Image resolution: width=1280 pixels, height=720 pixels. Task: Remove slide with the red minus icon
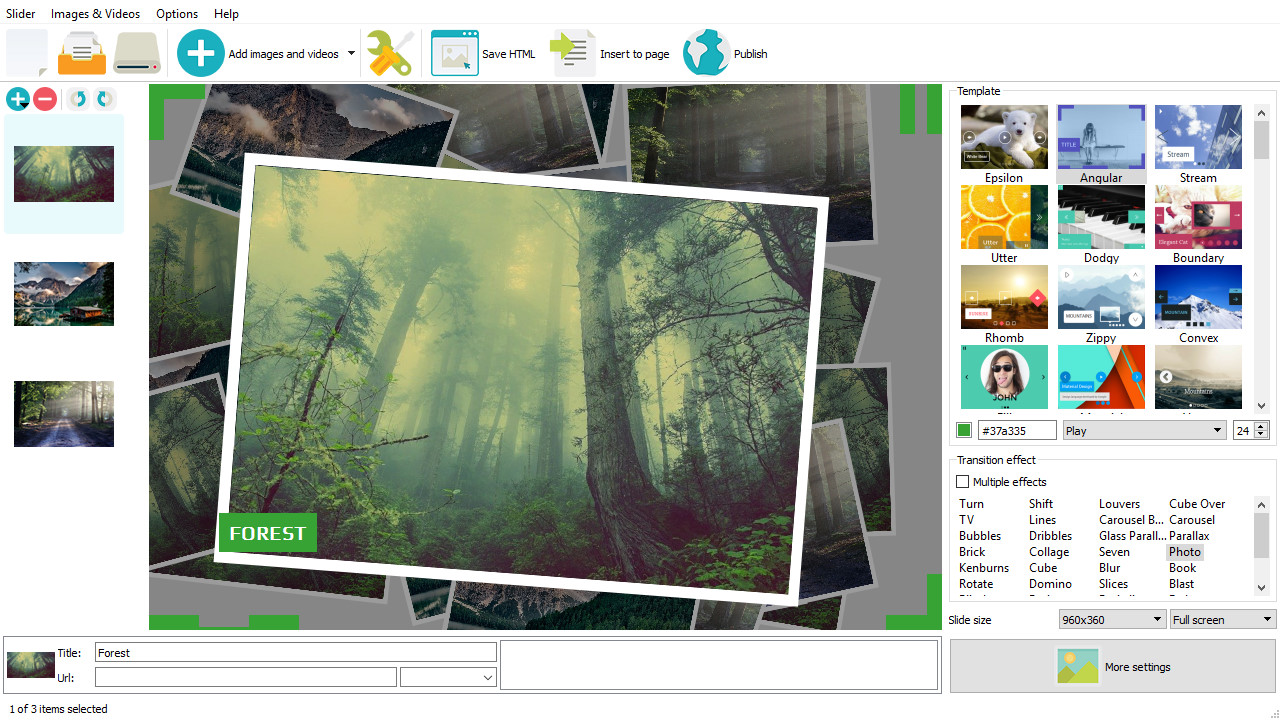[45, 99]
